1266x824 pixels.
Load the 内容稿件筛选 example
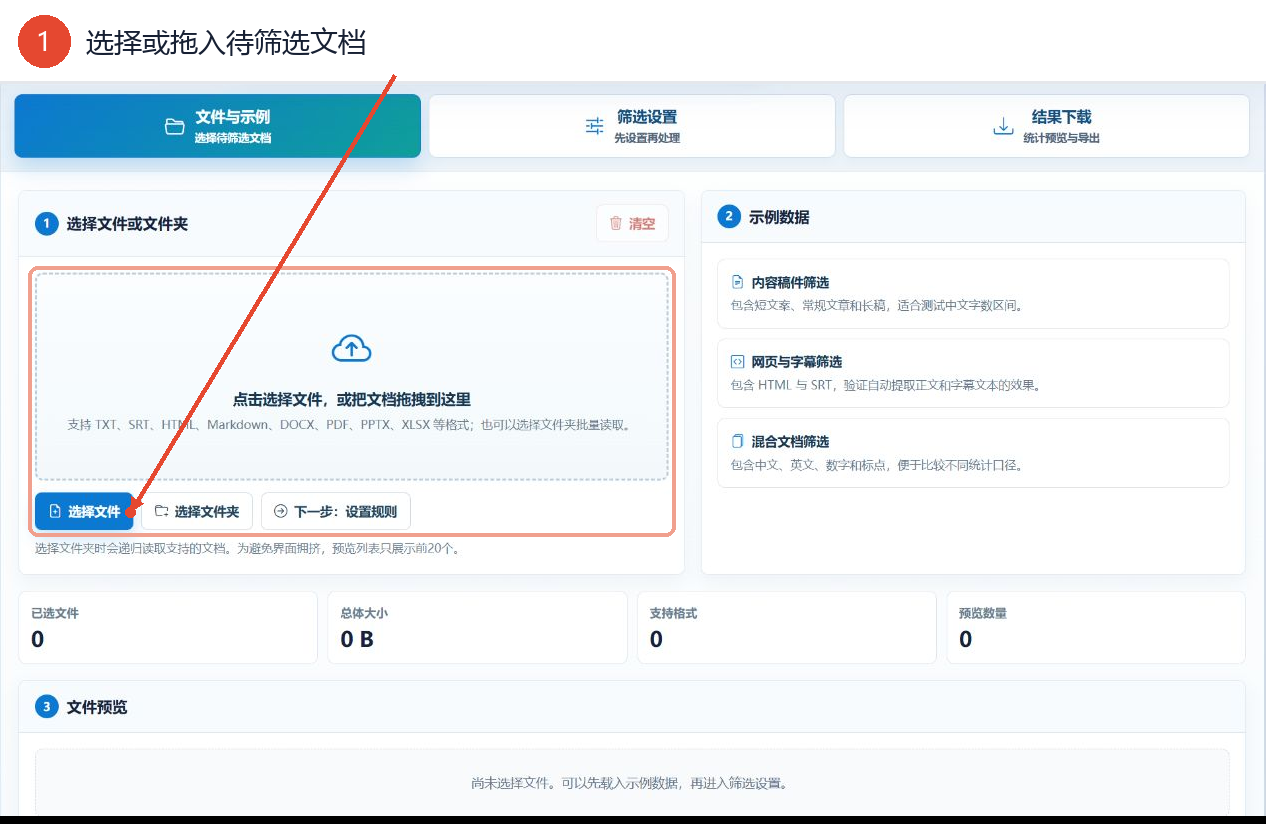pyautogui.click(x=973, y=294)
